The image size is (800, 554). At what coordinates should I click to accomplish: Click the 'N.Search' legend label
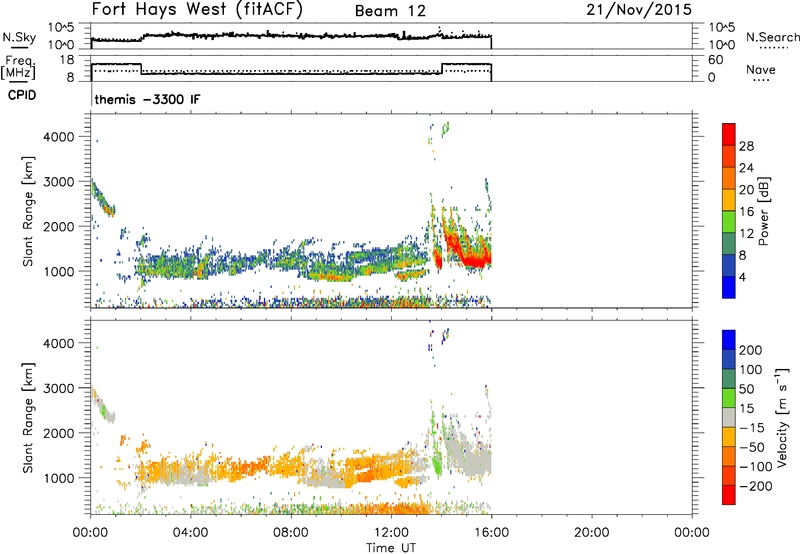click(772, 37)
